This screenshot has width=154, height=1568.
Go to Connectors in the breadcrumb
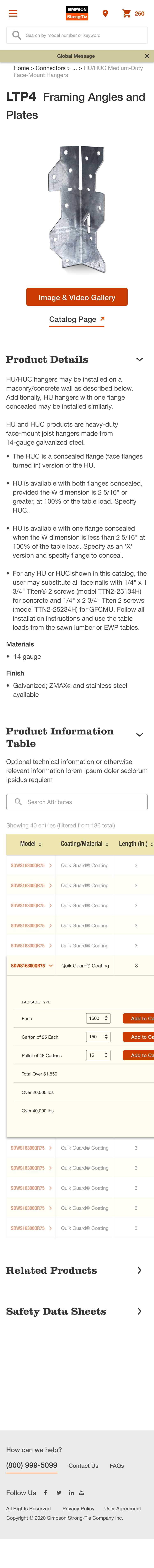click(x=50, y=68)
